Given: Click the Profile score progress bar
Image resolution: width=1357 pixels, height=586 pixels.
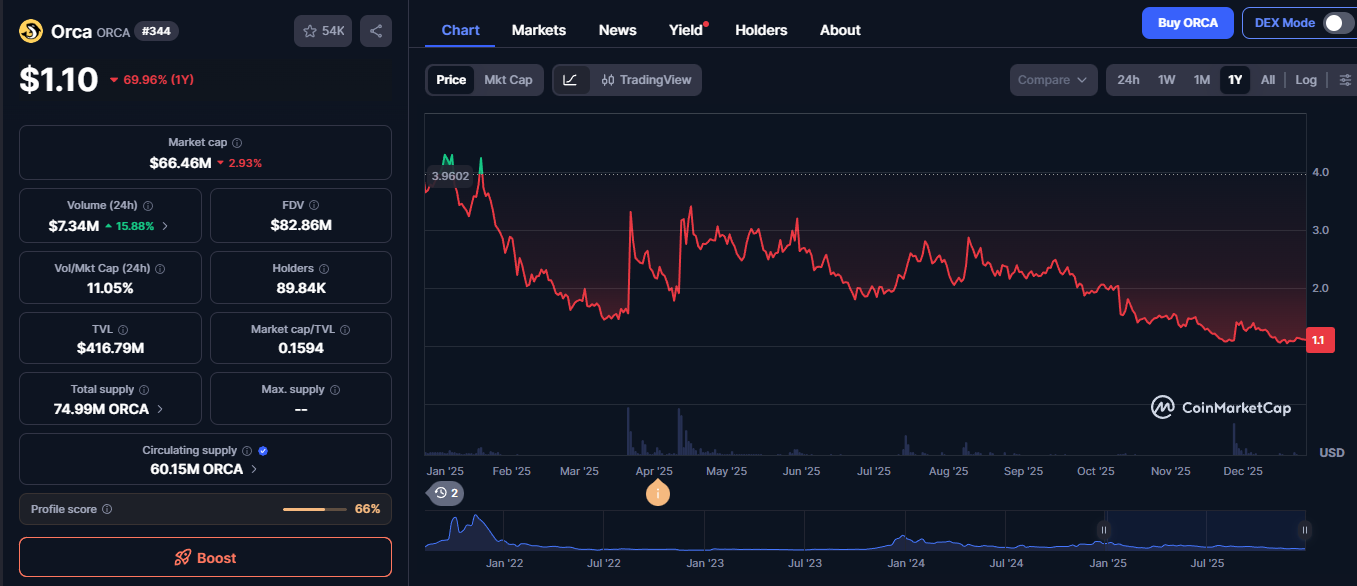Looking at the screenshot, I should pos(315,508).
